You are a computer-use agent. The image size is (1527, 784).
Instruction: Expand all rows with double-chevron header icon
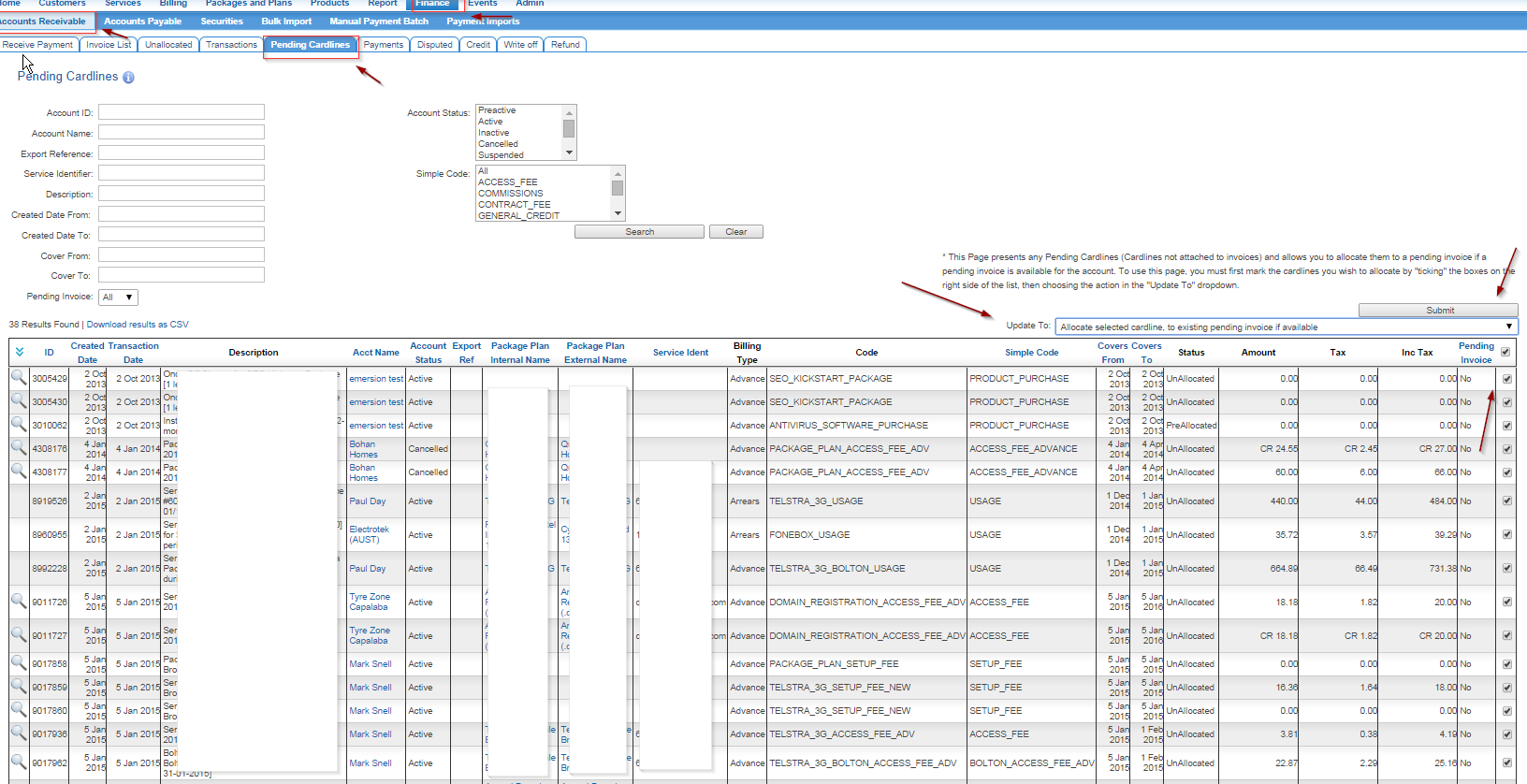20,352
